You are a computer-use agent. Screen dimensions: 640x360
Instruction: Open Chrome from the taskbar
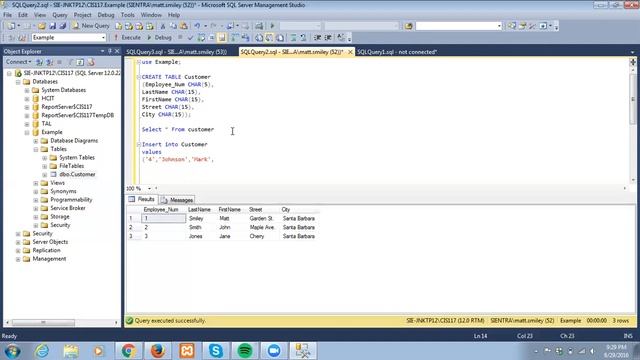tap(128, 351)
